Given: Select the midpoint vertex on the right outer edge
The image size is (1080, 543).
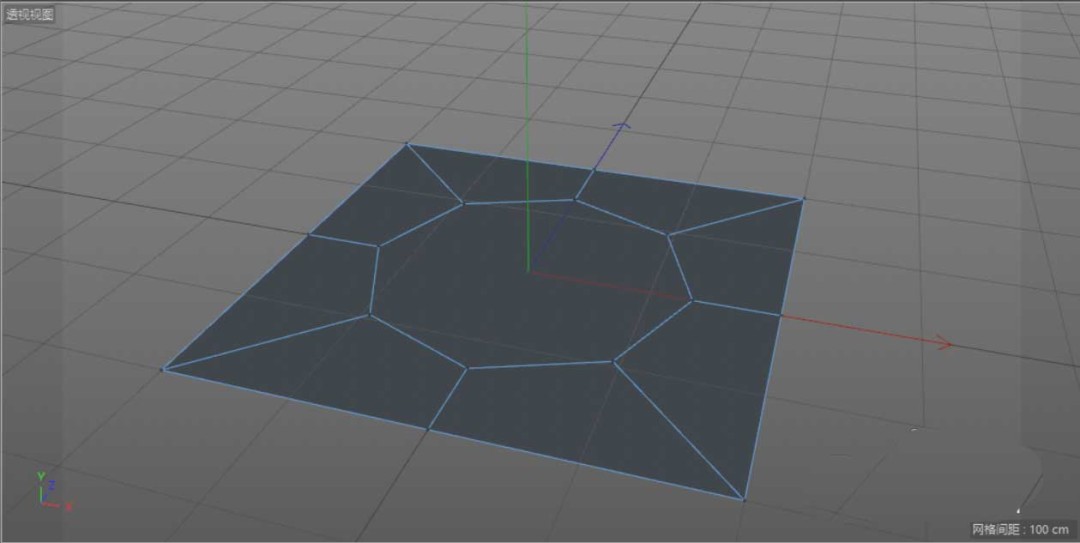Looking at the screenshot, I should point(780,315).
